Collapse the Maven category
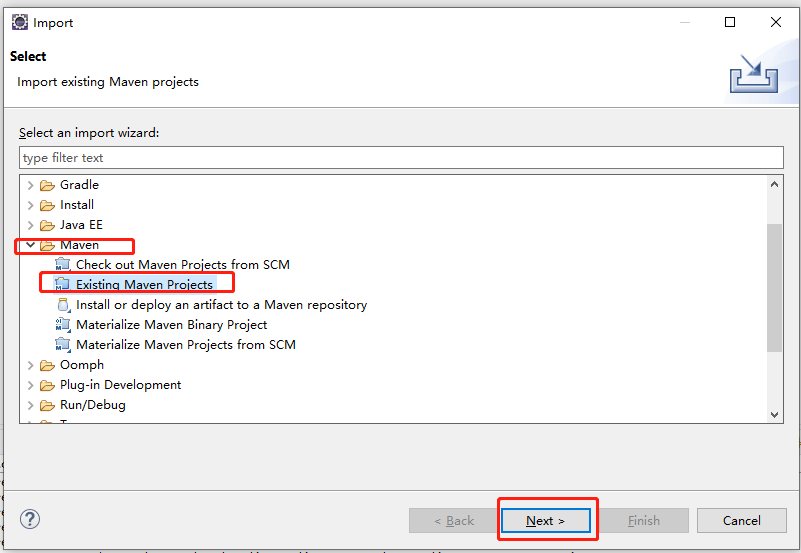The height and width of the screenshot is (553, 801). 30,245
